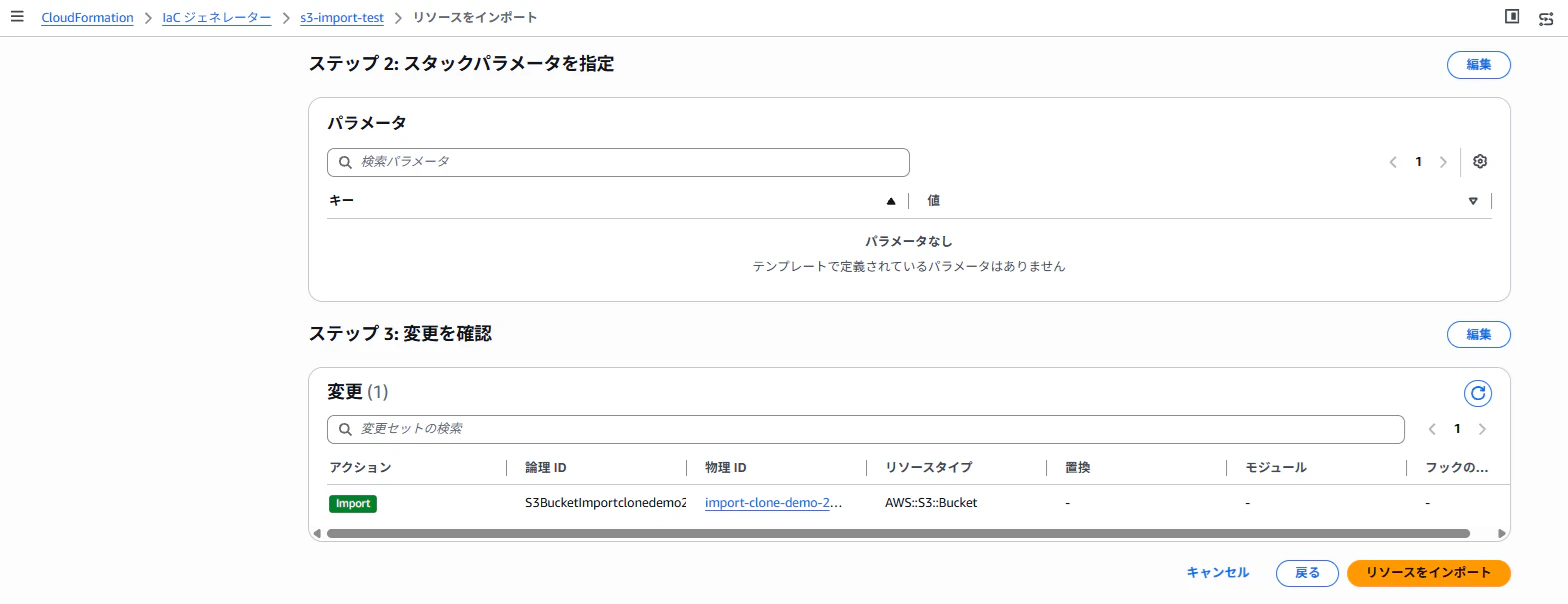Click リソースをインポート button
This screenshot has height=604, width=1568.
click(1428, 573)
